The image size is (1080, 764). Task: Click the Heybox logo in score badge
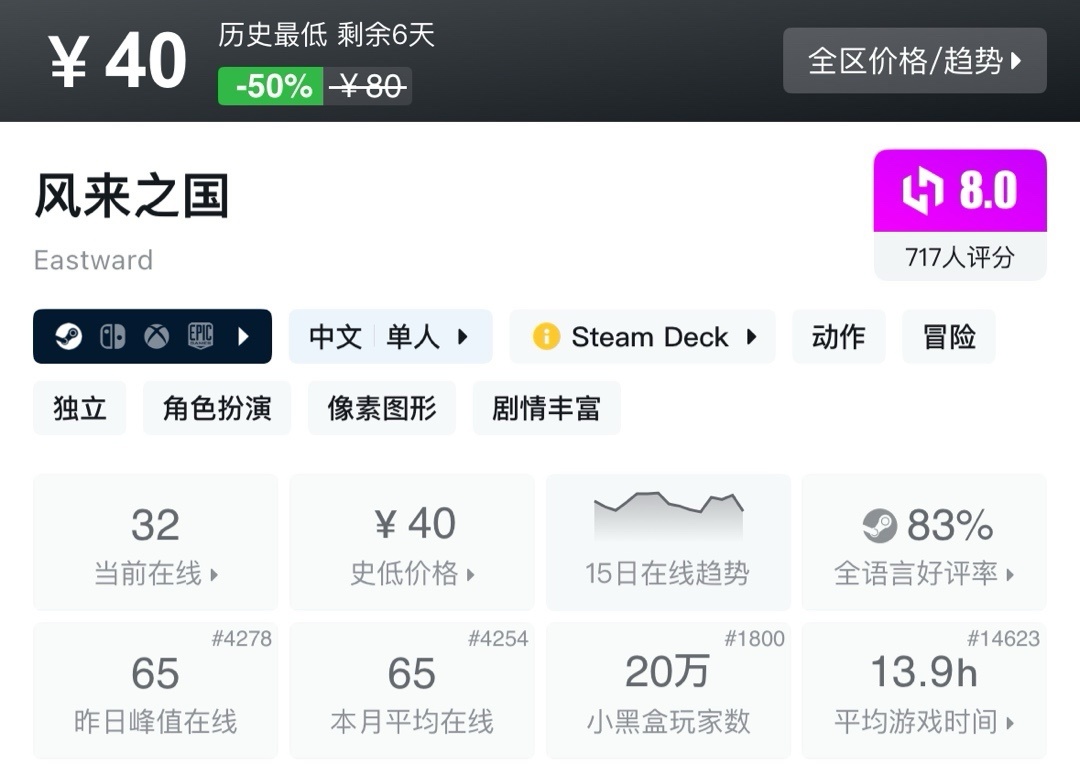[922, 191]
